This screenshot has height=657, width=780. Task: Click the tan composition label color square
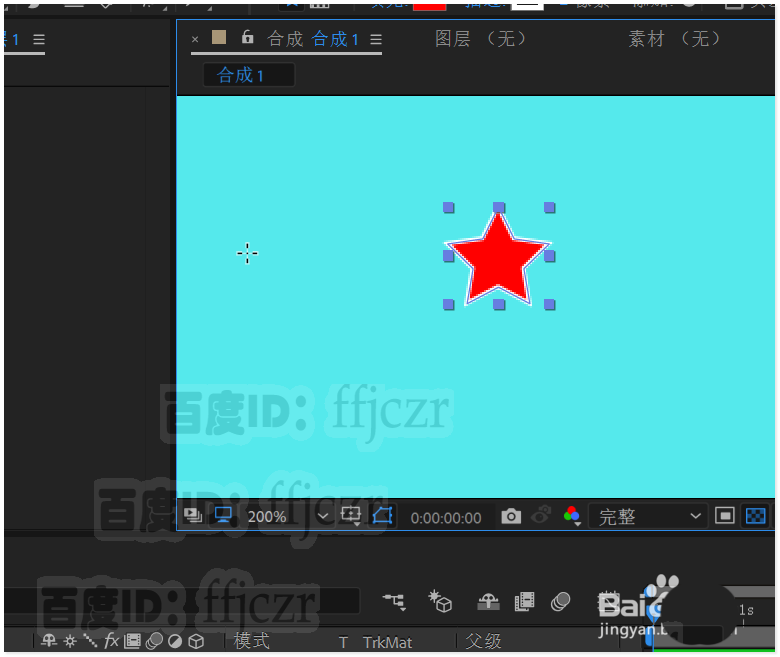219,37
